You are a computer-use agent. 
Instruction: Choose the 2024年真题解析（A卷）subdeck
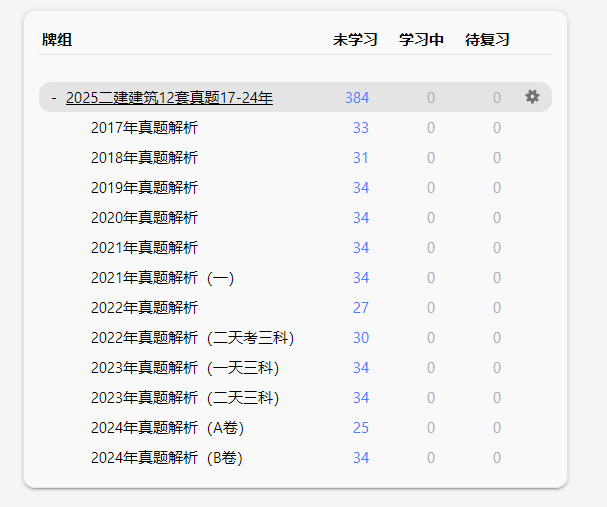pos(167,428)
